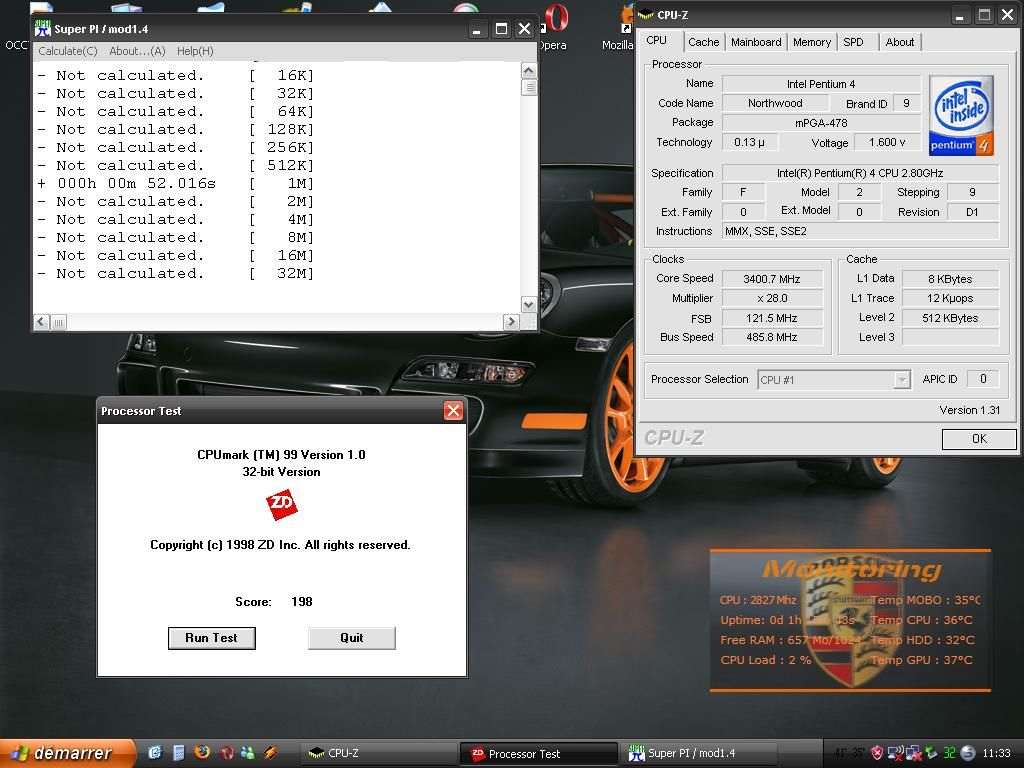
Task: Click the document quick launch icon
Action: click(x=178, y=752)
